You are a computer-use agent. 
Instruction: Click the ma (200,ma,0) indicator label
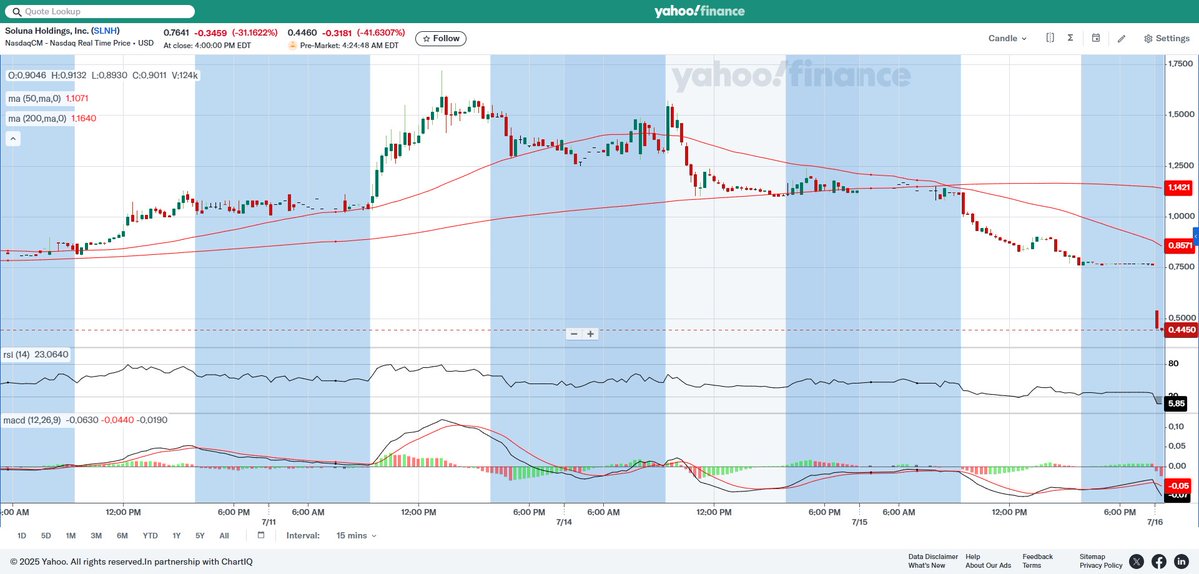click(37, 118)
